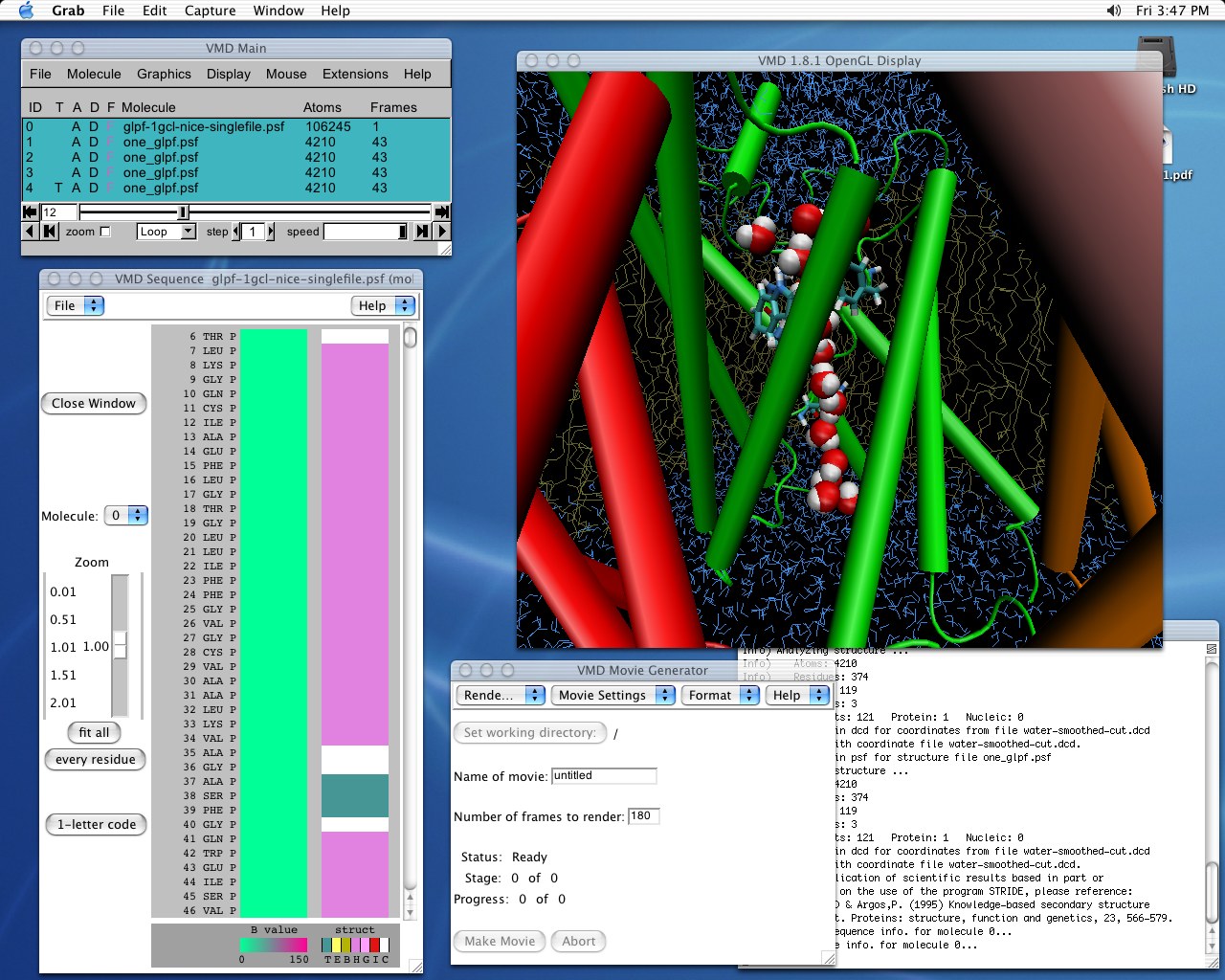Click the animation speed slider

click(x=364, y=232)
